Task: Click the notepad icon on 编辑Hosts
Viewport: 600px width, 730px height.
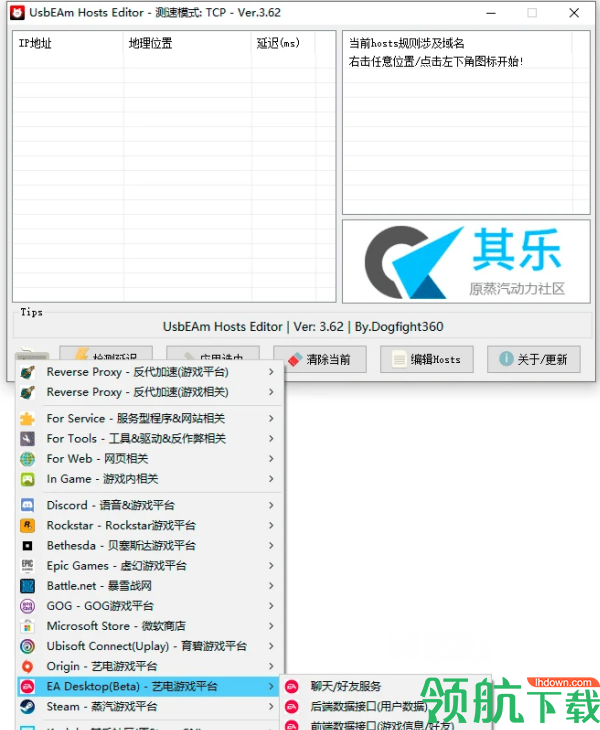Action: coord(399,359)
